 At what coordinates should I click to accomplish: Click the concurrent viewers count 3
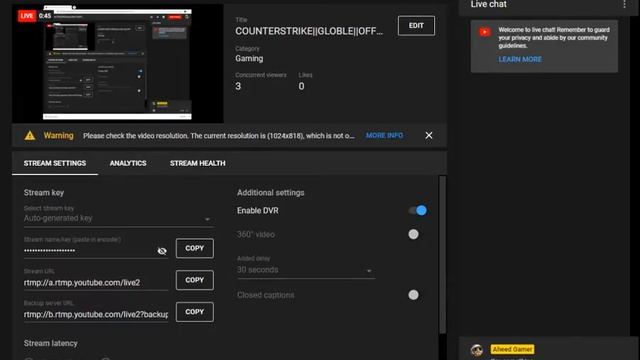click(x=238, y=87)
